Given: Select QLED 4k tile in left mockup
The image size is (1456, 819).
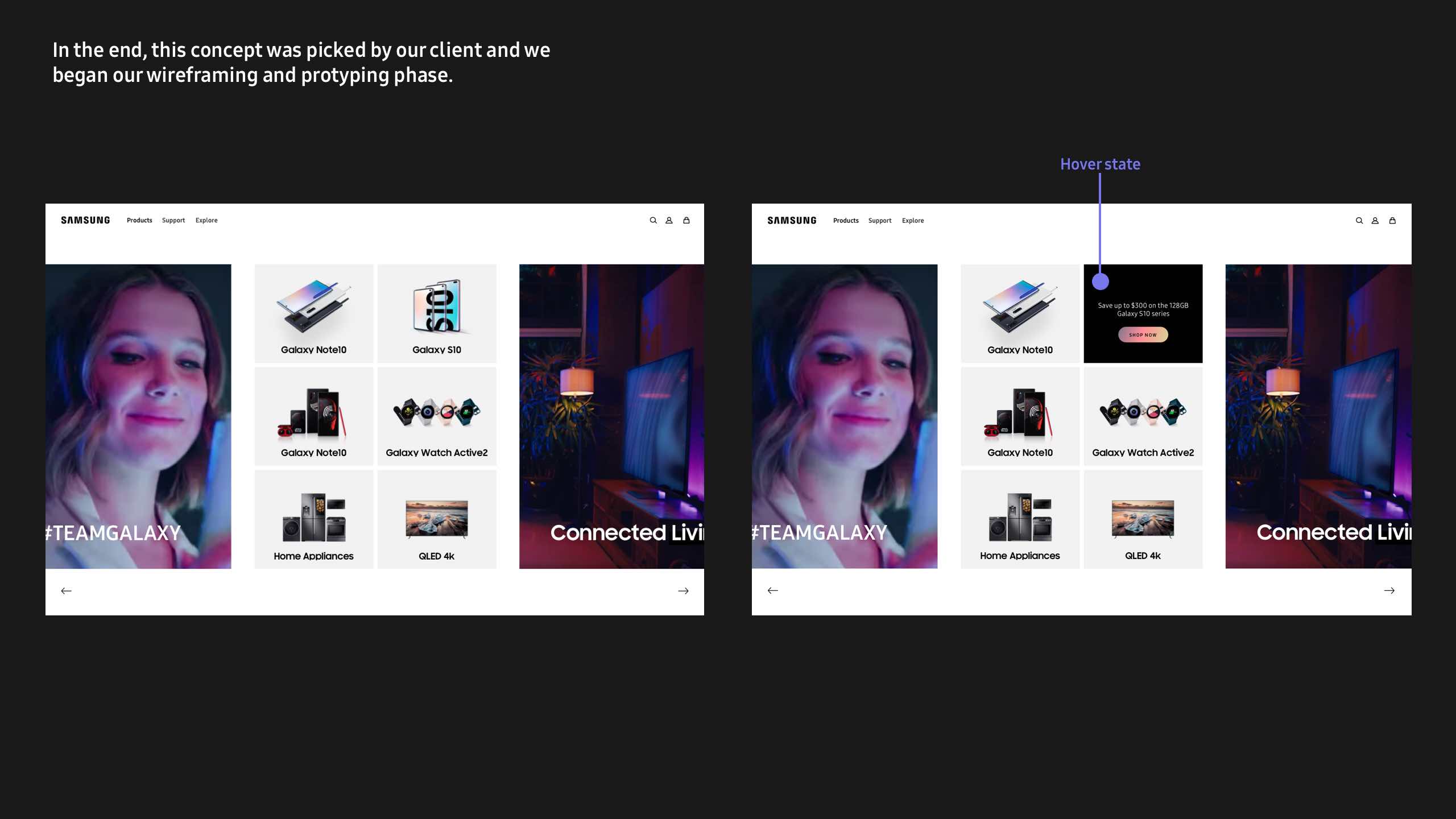Looking at the screenshot, I should click(437, 519).
